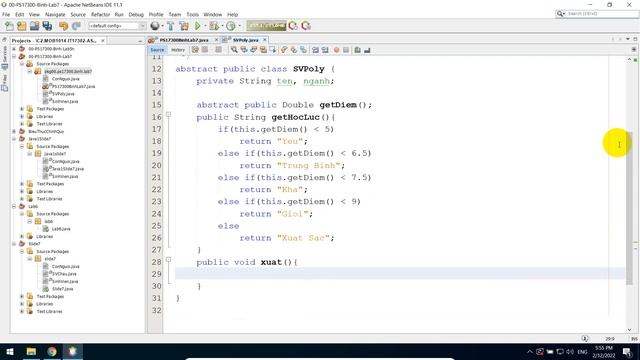Viewport: 640px width, 360px height.
Task: Expand the BieuThucChinhQuy project node
Action: (x=14, y=131)
